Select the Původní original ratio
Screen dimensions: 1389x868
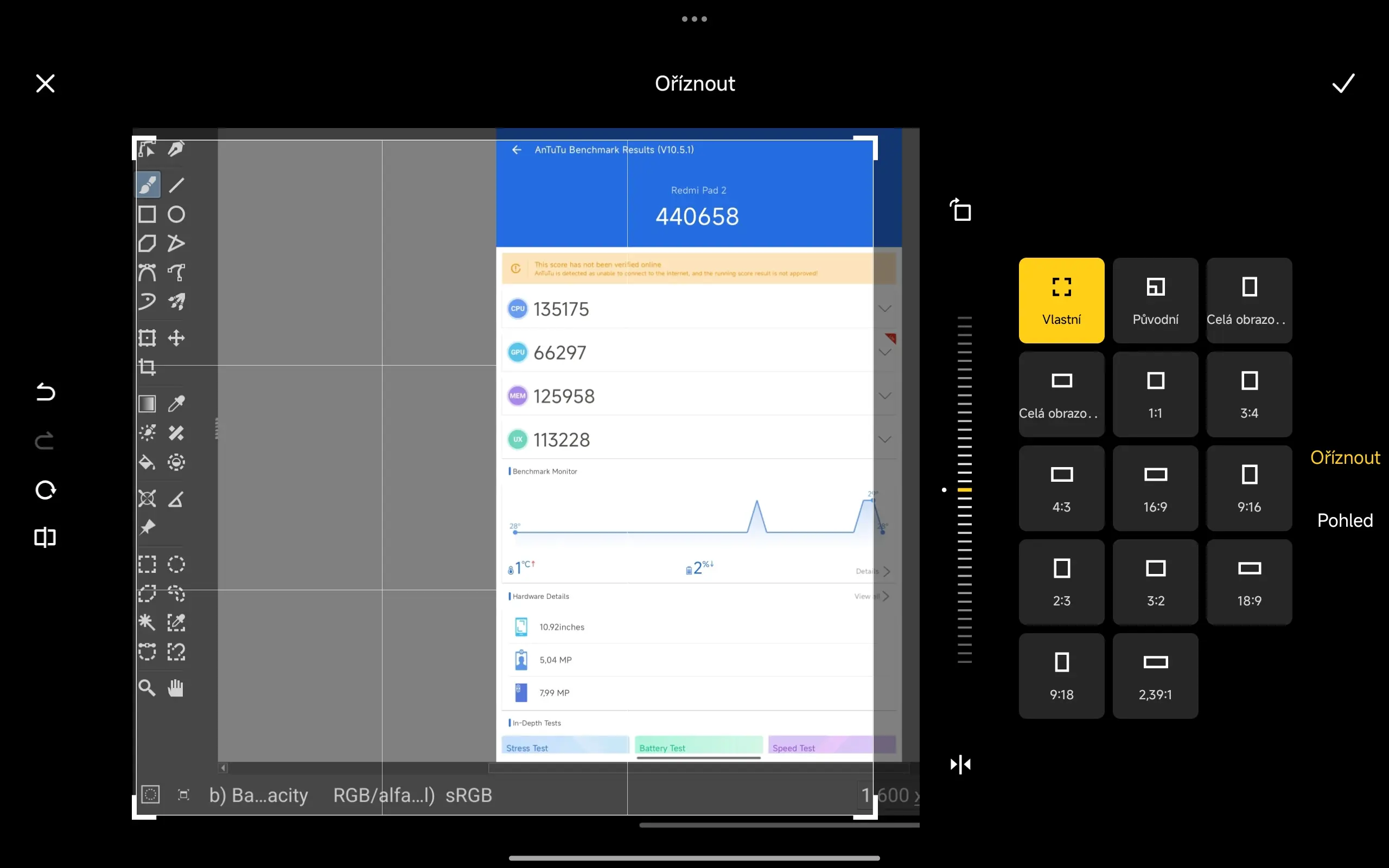[1155, 300]
